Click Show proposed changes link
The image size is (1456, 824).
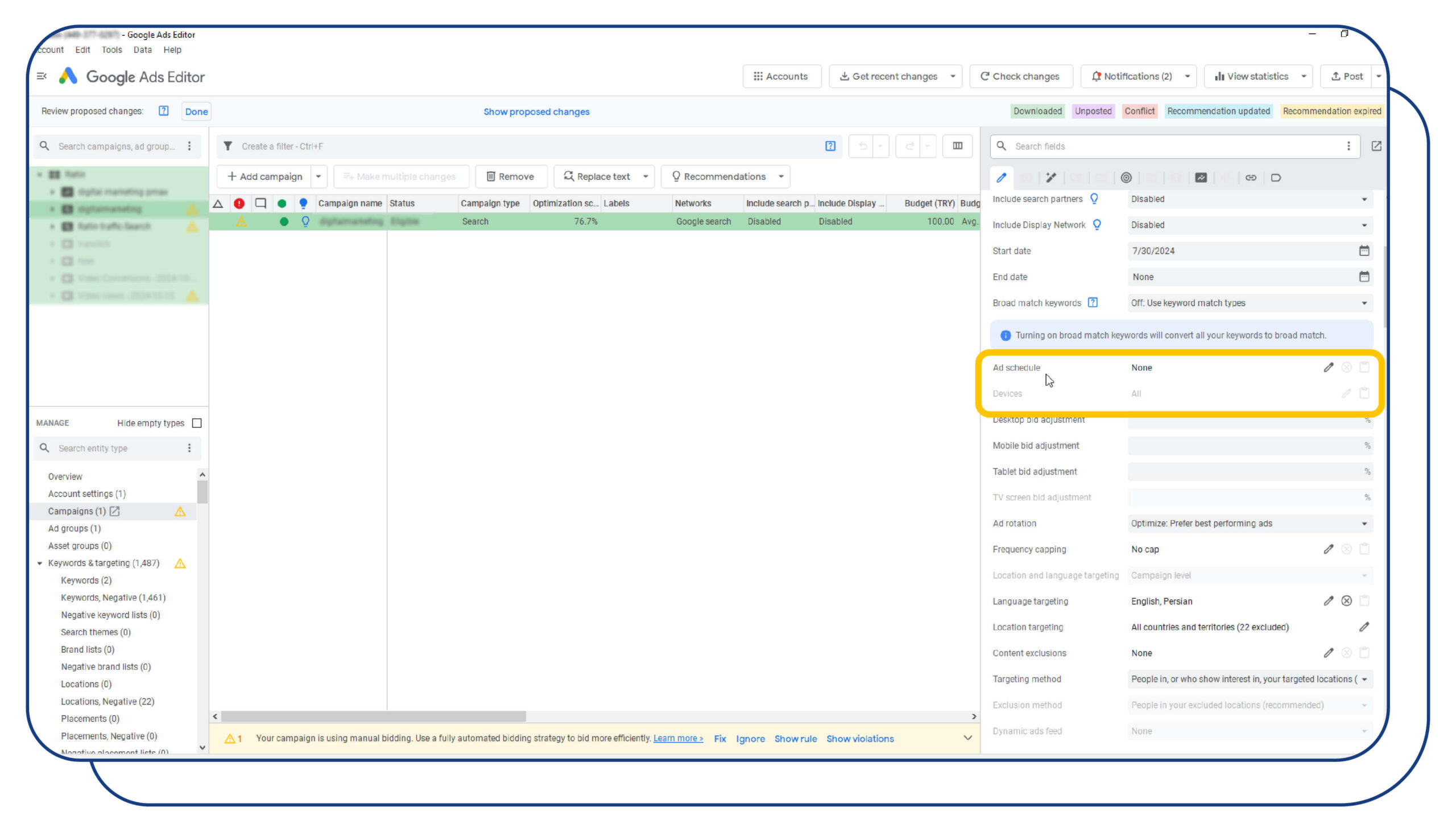point(536,112)
